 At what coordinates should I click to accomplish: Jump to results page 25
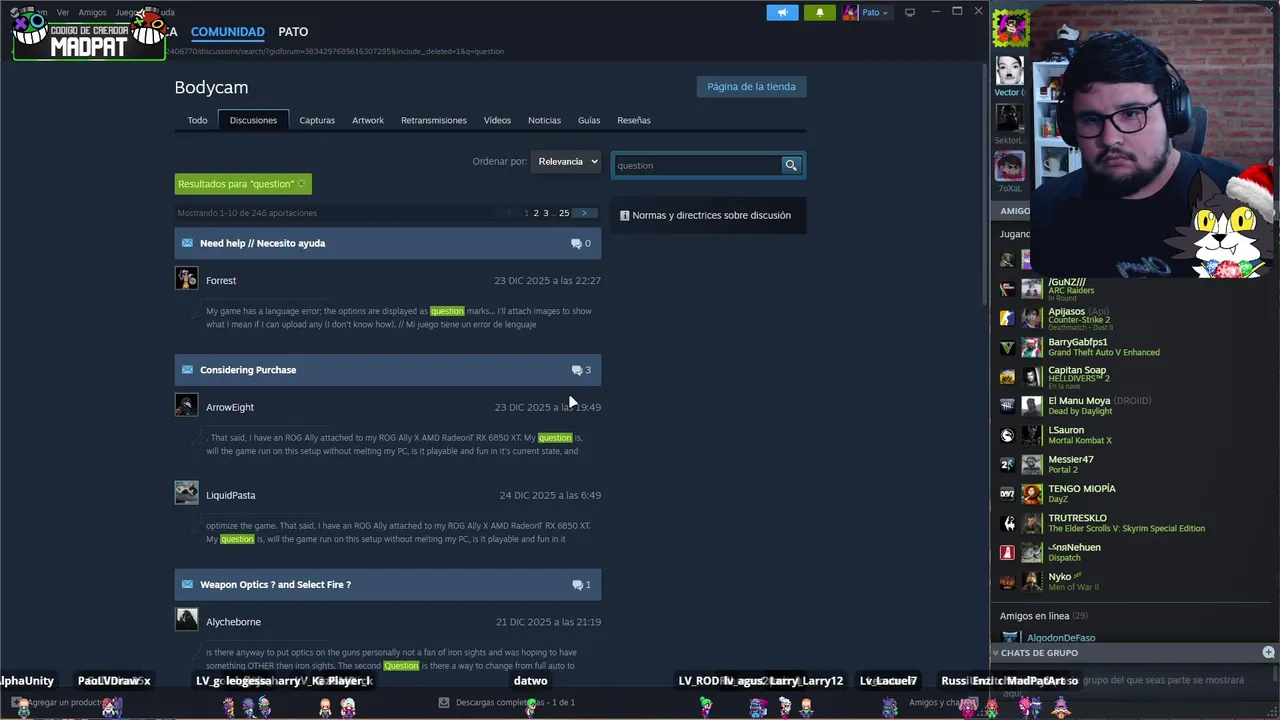564,213
